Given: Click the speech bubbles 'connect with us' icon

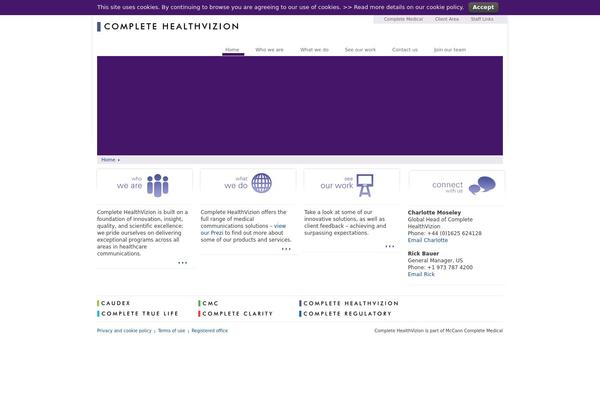Looking at the screenshot, I should pos(482,185).
